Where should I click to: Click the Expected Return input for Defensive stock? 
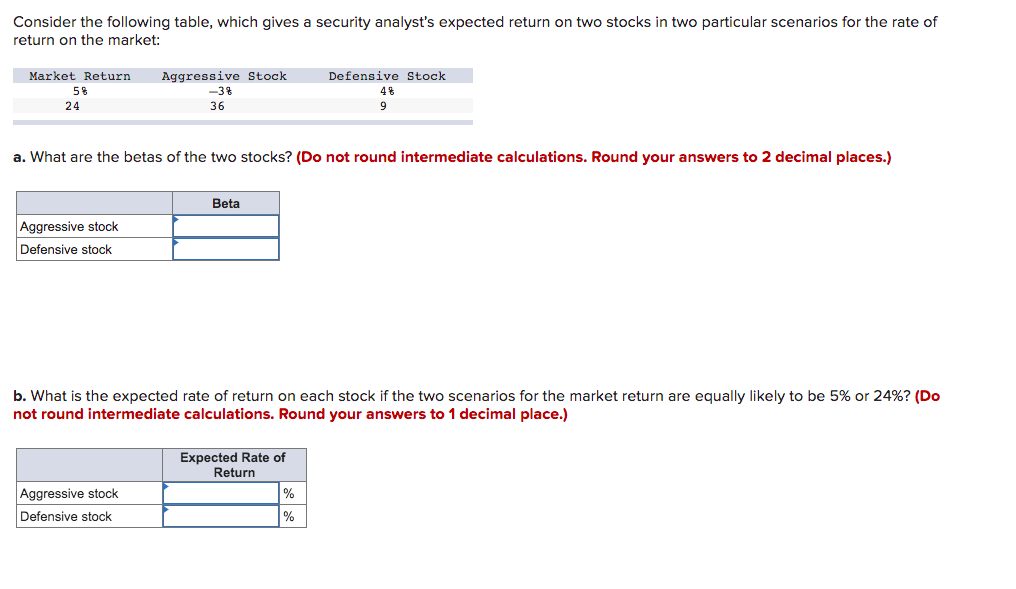[222, 515]
